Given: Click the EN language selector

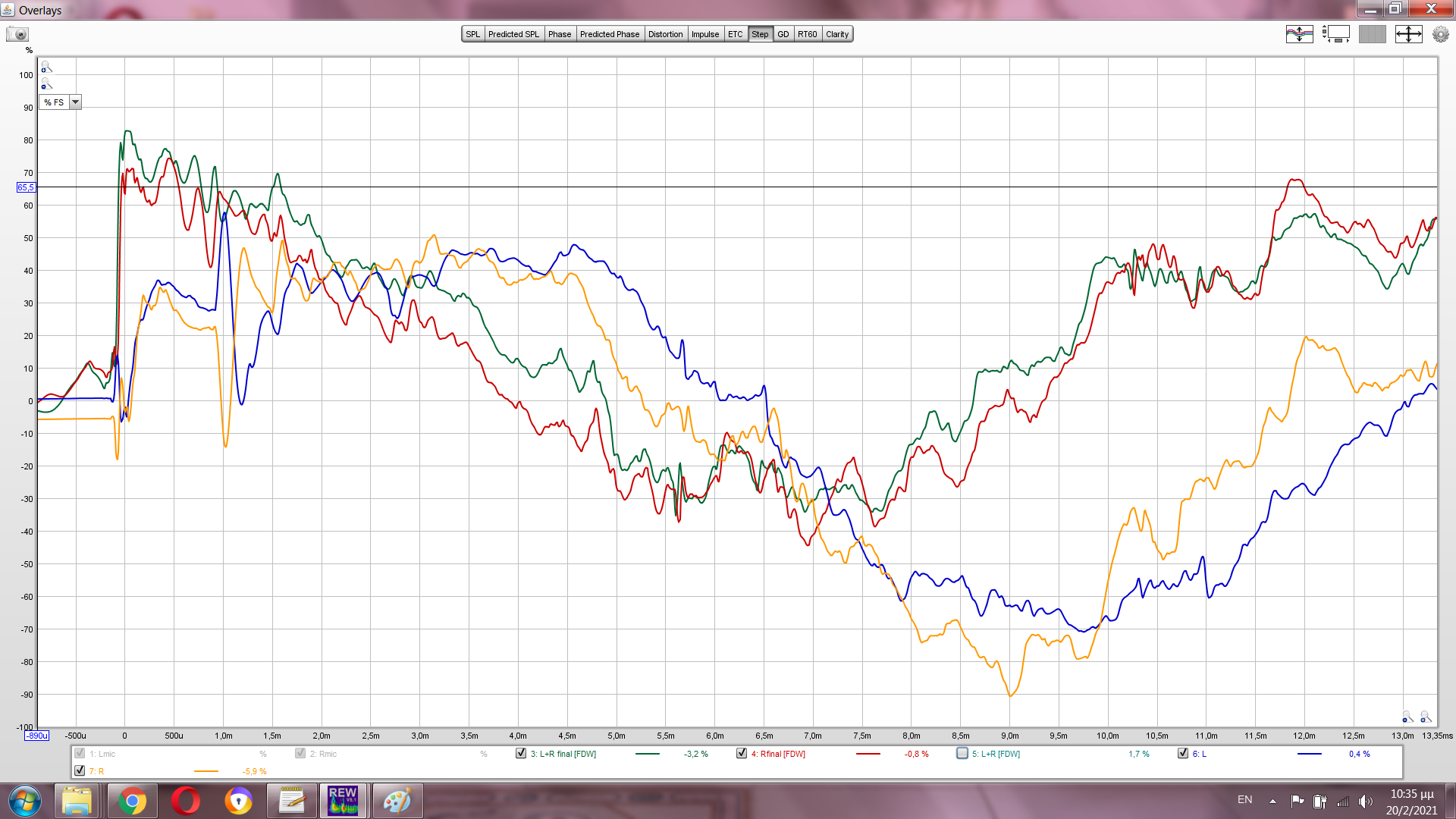Looking at the screenshot, I should click(1244, 799).
